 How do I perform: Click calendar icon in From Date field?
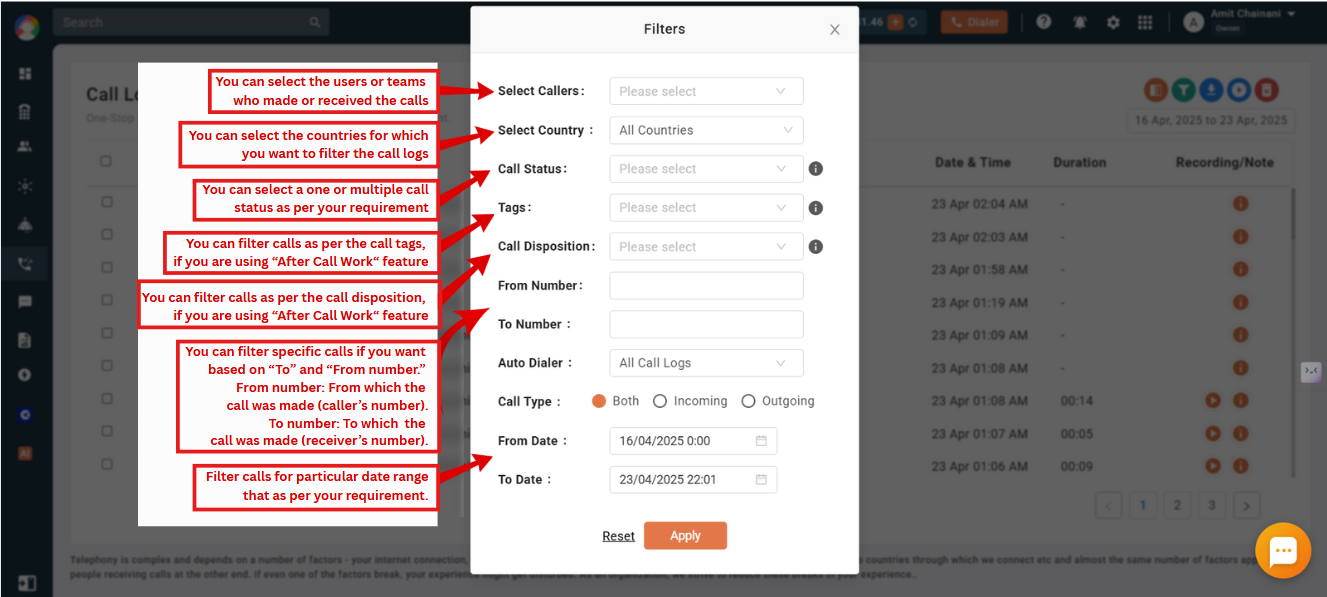click(761, 441)
